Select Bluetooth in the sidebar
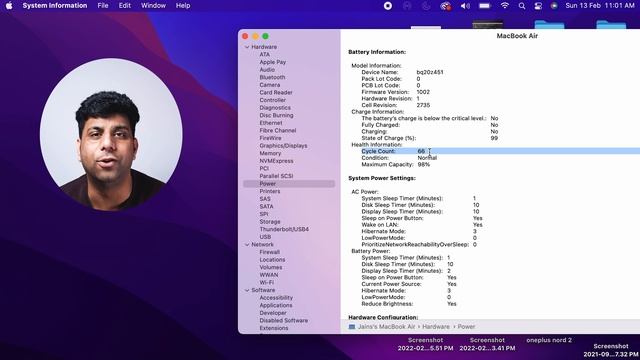640x360 pixels. [x=272, y=77]
